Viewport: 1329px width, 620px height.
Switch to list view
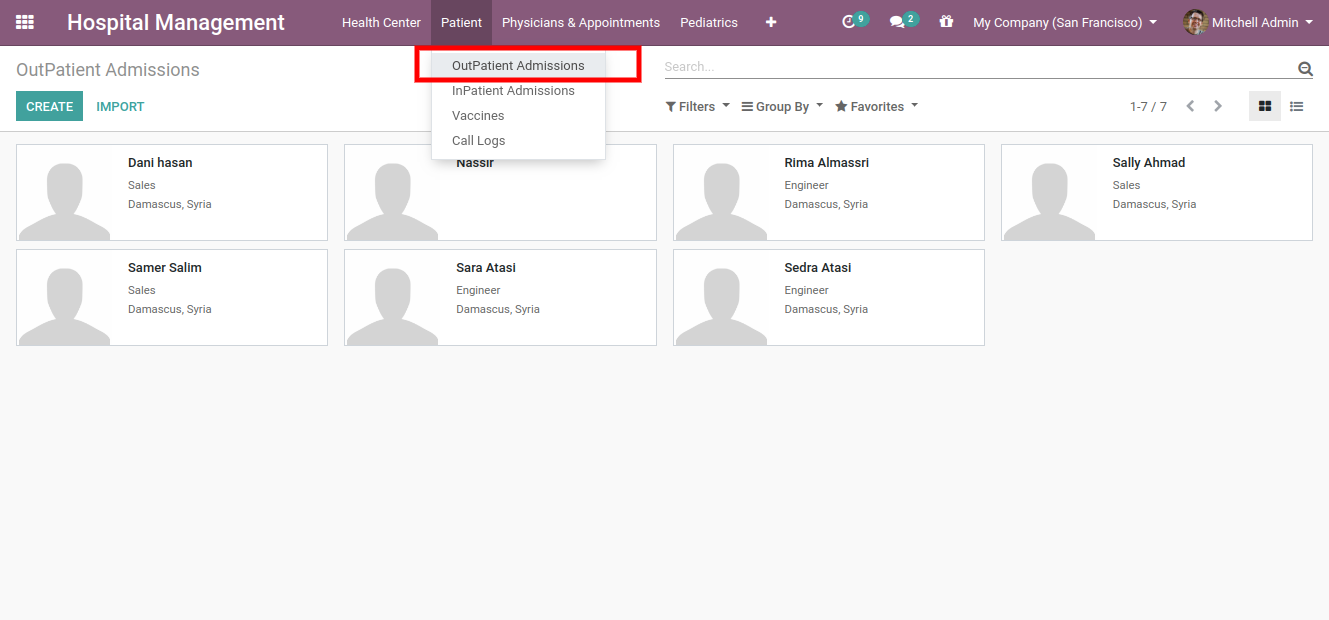point(1296,106)
